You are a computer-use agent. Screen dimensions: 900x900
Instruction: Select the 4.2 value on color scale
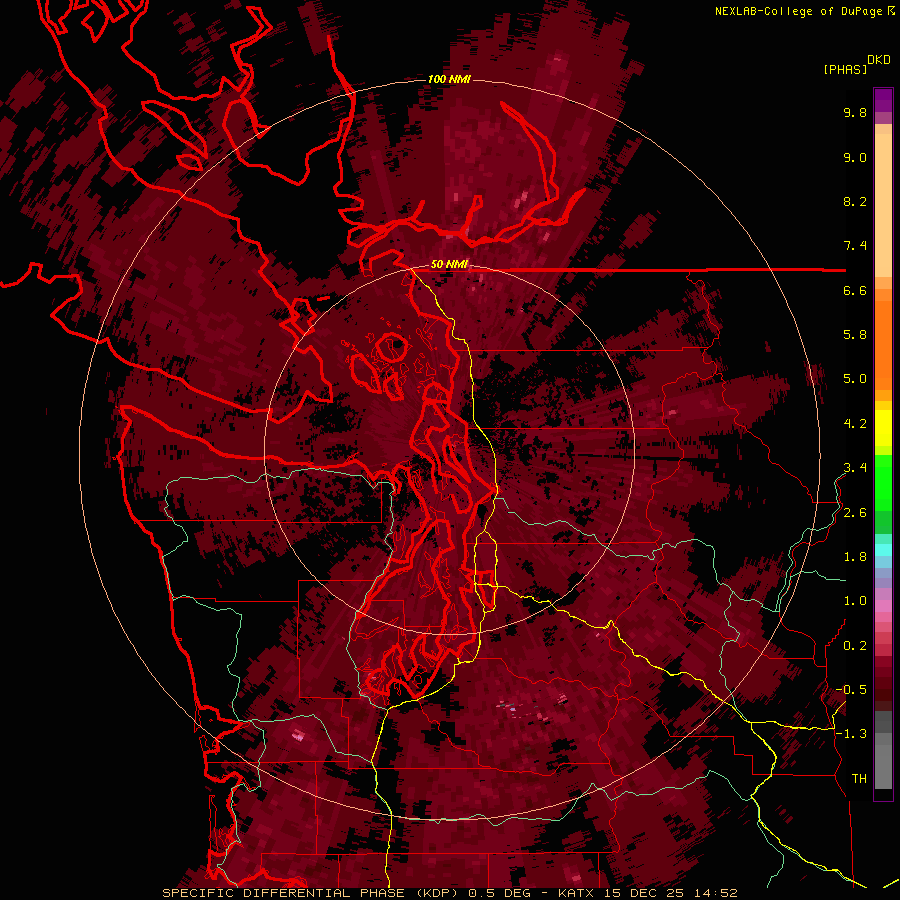[x=855, y=424]
